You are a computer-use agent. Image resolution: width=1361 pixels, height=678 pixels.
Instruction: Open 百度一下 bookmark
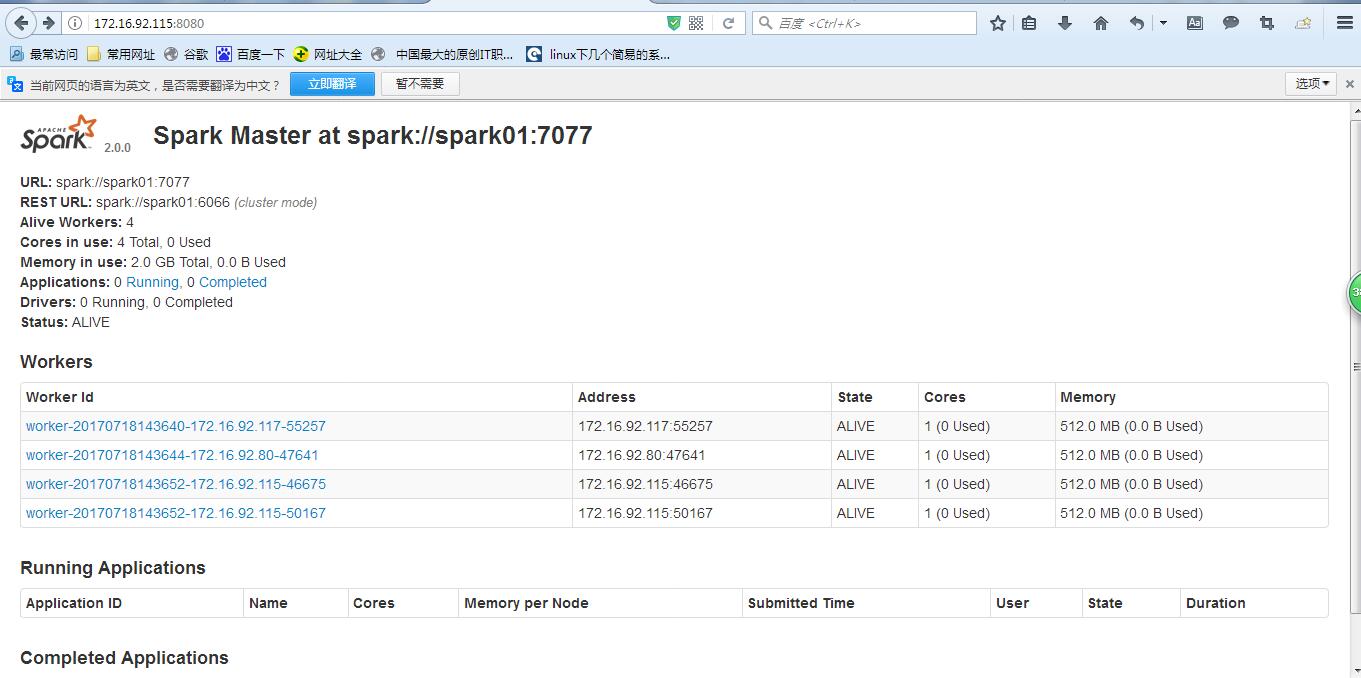pos(251,55)
